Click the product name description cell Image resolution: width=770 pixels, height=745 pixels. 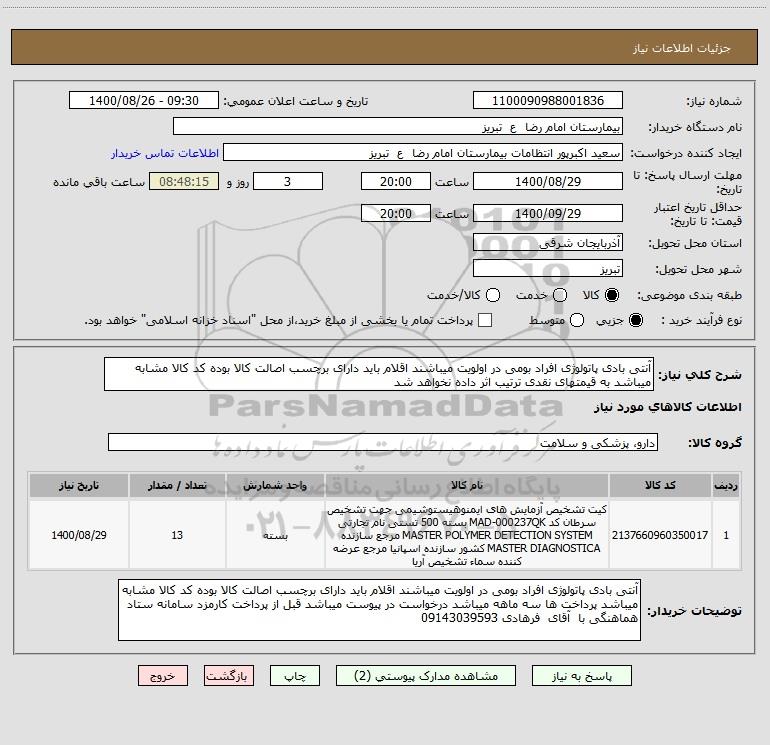(467, 535)
